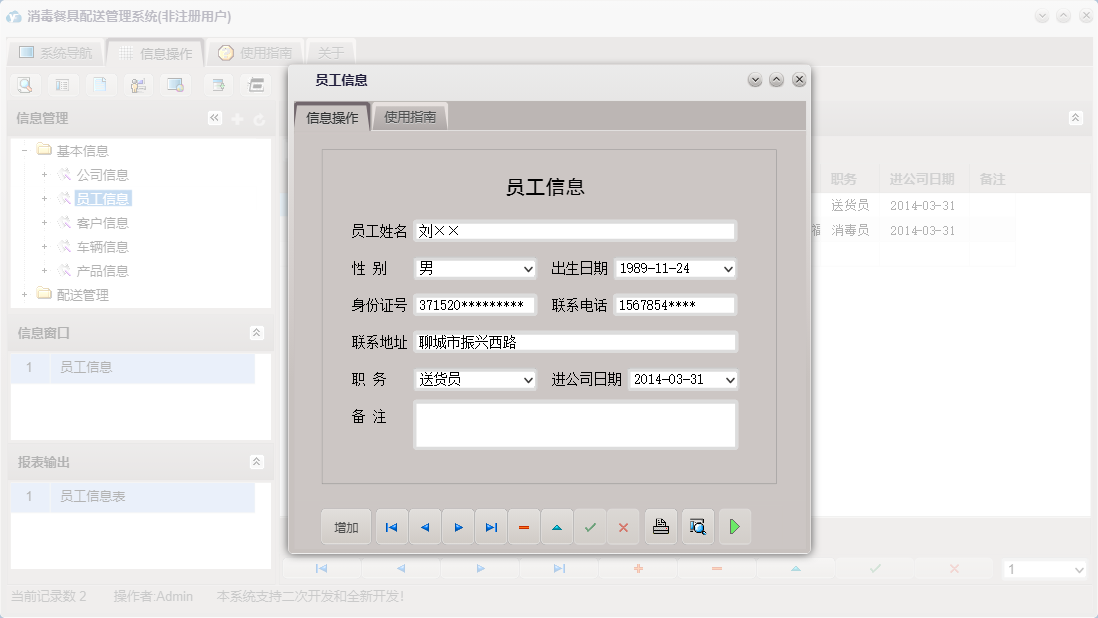Viewport: 1098px width, 618px height.
Task: Click the green run arrow in employee dialog
Action: coord(734,527)
